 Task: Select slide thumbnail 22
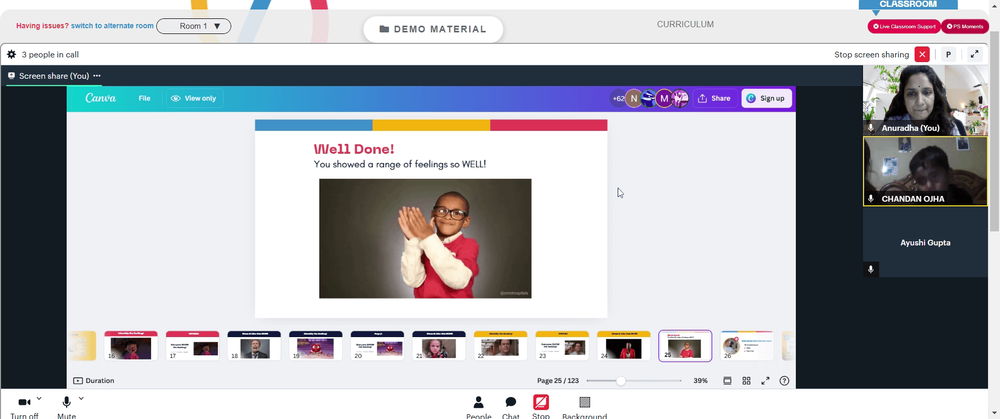tap(501, 346)
